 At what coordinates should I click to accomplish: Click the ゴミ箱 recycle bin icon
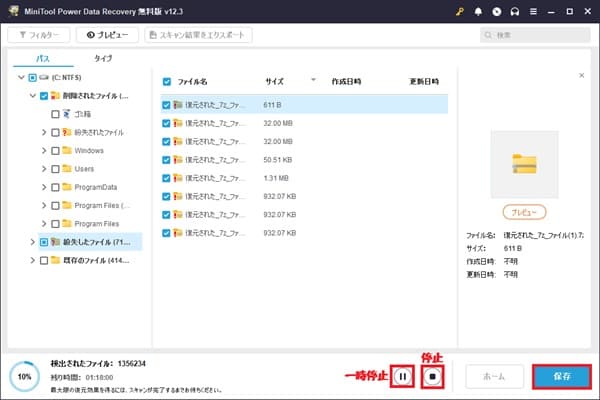(x=67, y=114)
